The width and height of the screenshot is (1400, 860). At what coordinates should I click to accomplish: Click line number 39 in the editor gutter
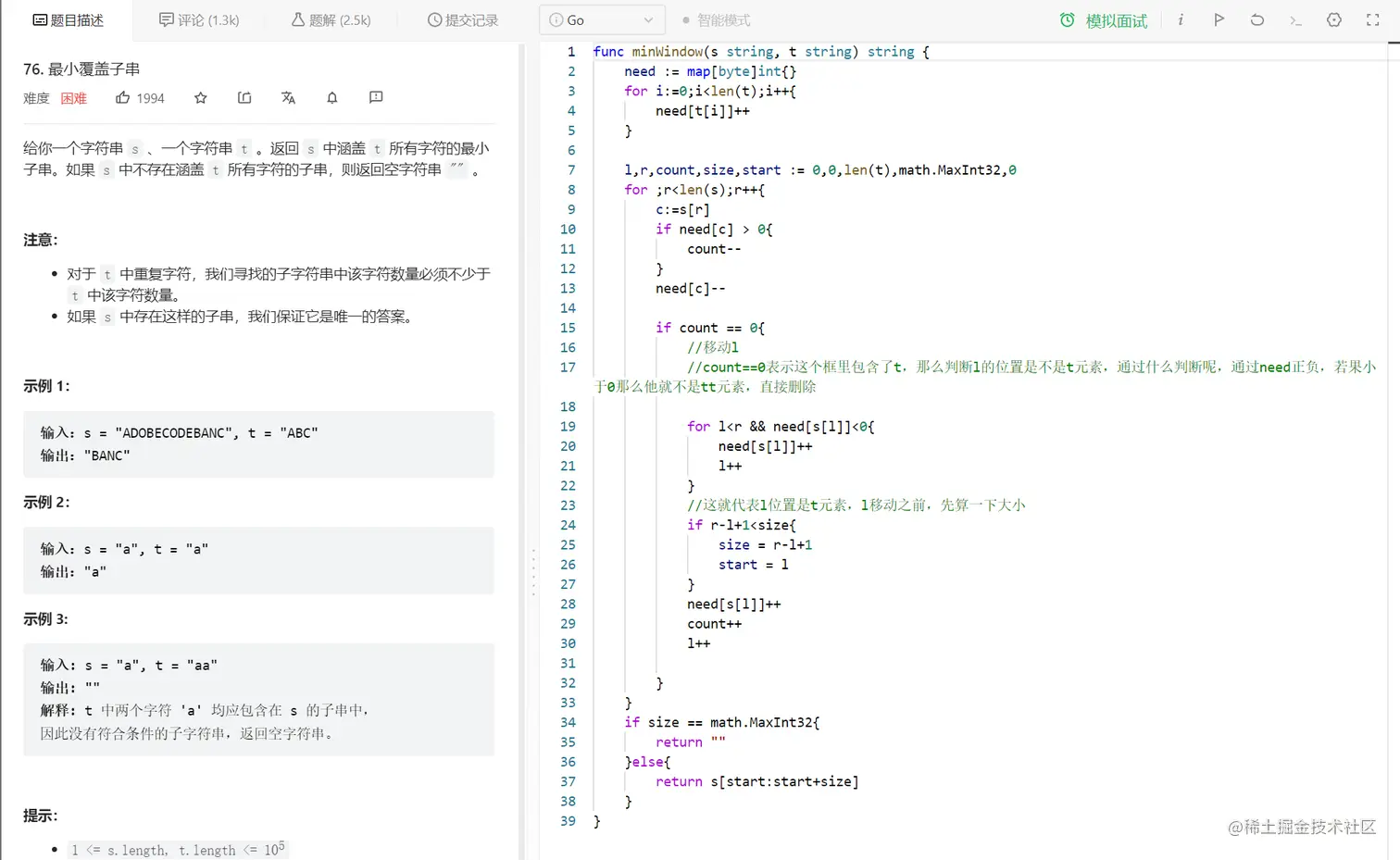(568, 821)
